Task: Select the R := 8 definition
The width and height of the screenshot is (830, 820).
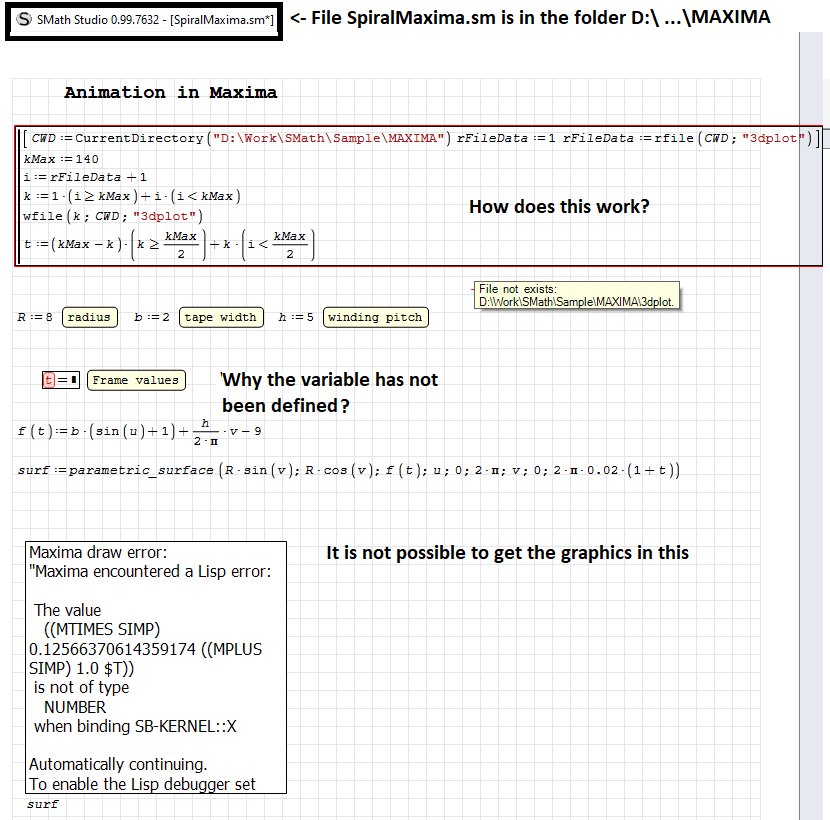Action: tap(35, 317)
